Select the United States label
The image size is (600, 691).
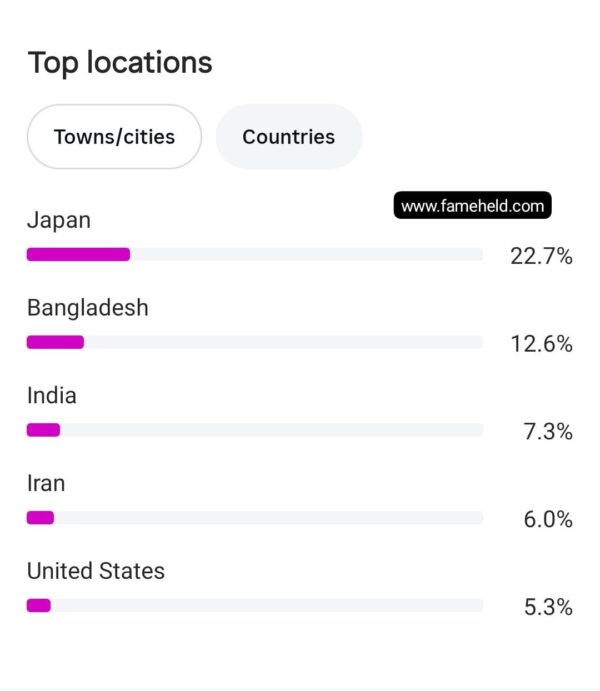(96, 571)
